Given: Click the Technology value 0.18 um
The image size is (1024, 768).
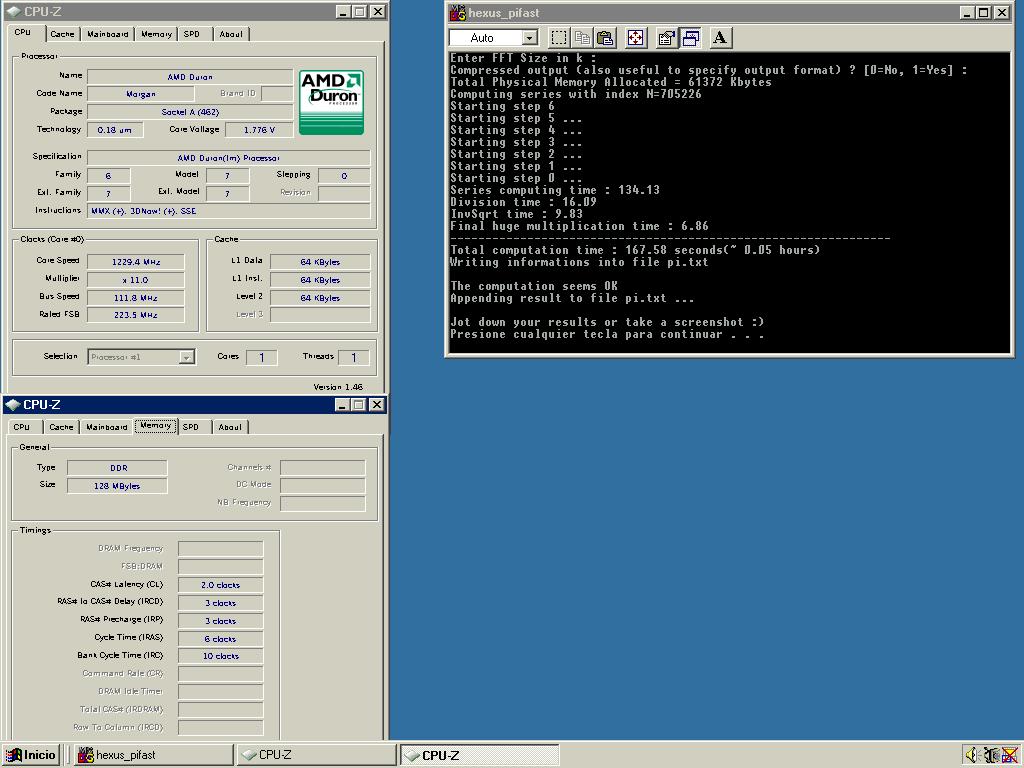Looking at the screenshot, I should coord(115,130).
